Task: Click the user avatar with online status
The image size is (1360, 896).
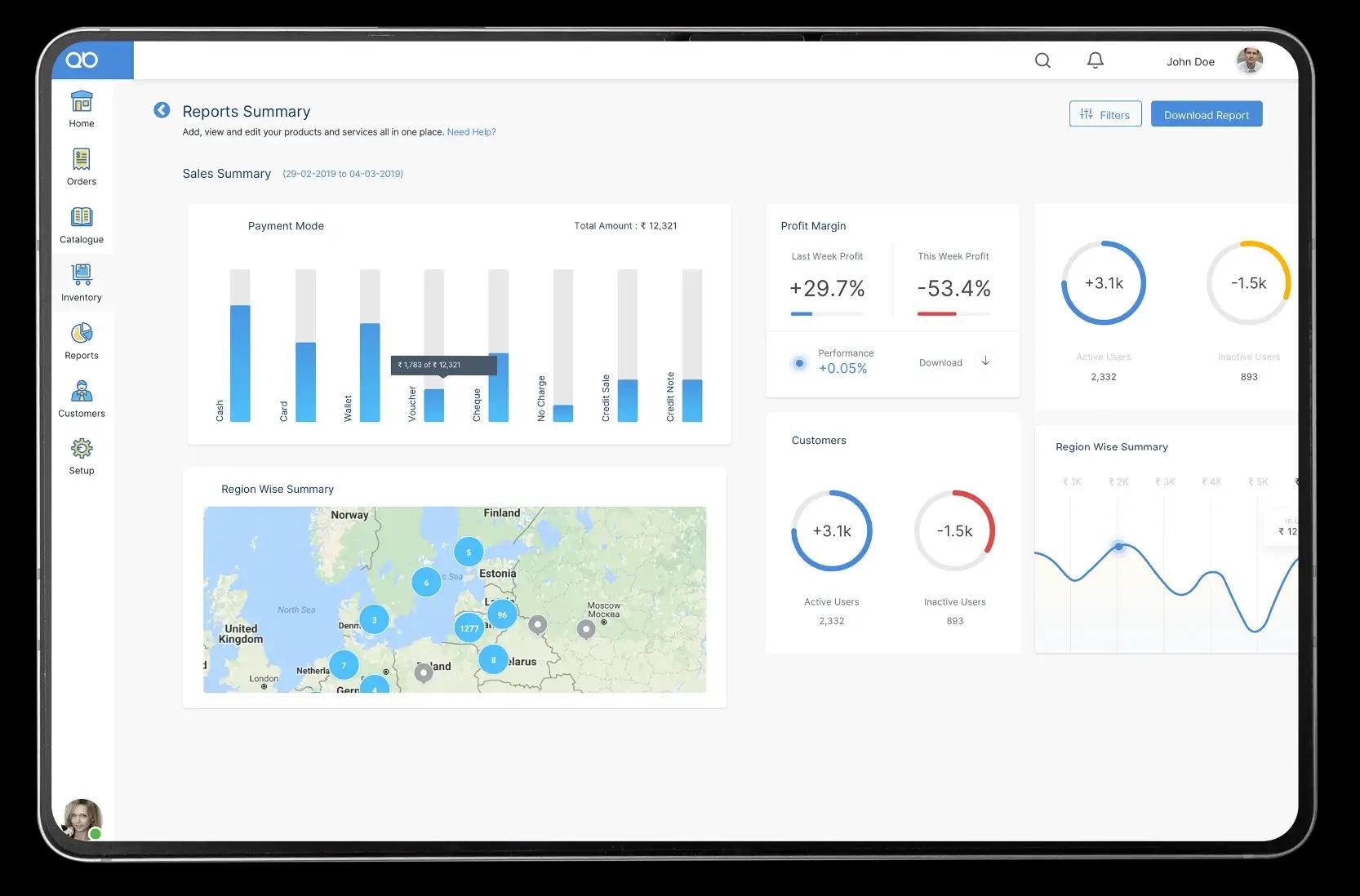Action: coord(82,818)
